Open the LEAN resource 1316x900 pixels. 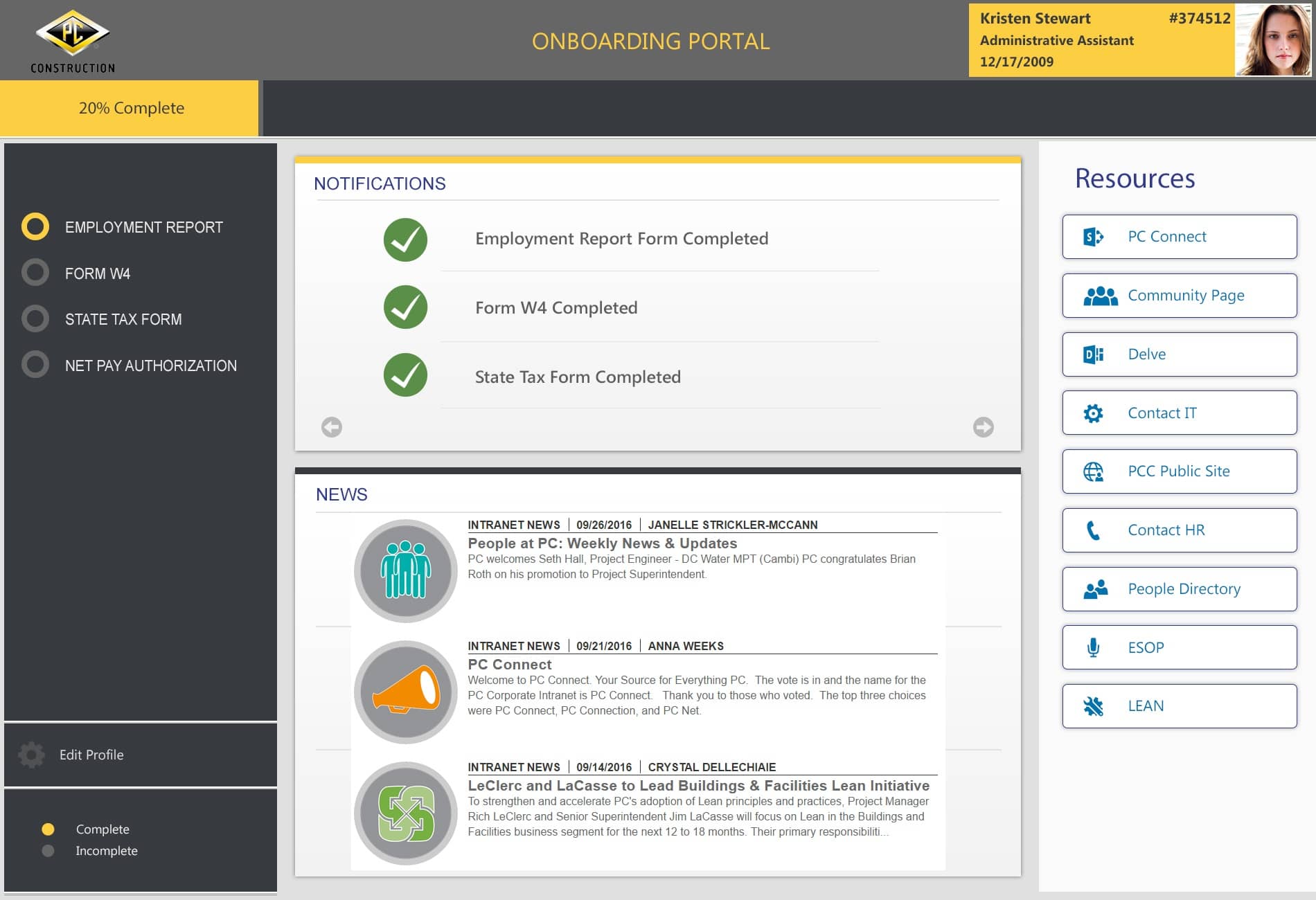[x=1180, y=706]
